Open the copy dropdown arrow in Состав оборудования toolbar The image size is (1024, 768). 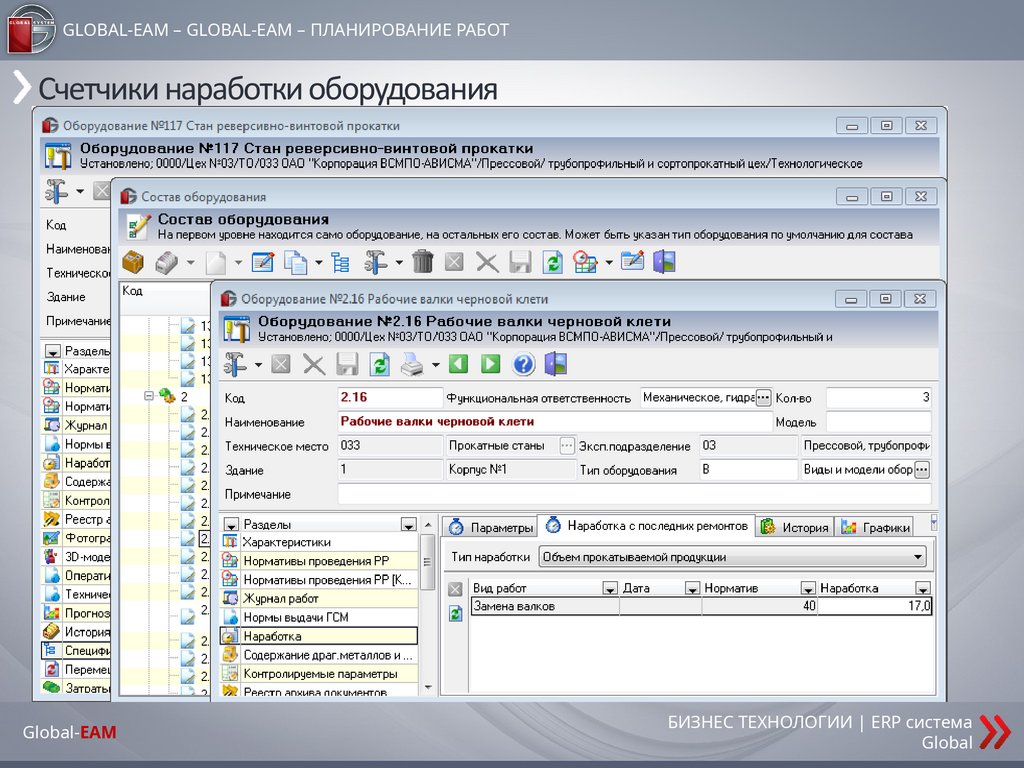pyautogui.click(x=319, y=263)
